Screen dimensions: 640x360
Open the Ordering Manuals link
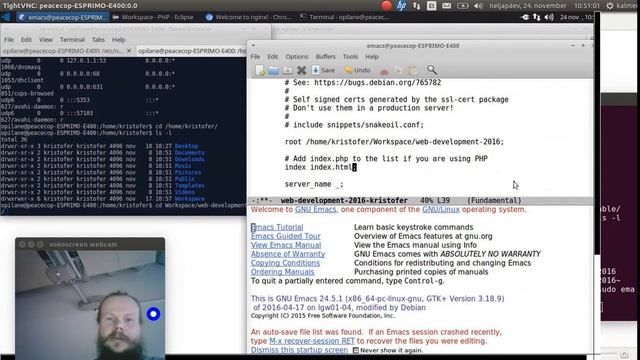click(282, 272)
